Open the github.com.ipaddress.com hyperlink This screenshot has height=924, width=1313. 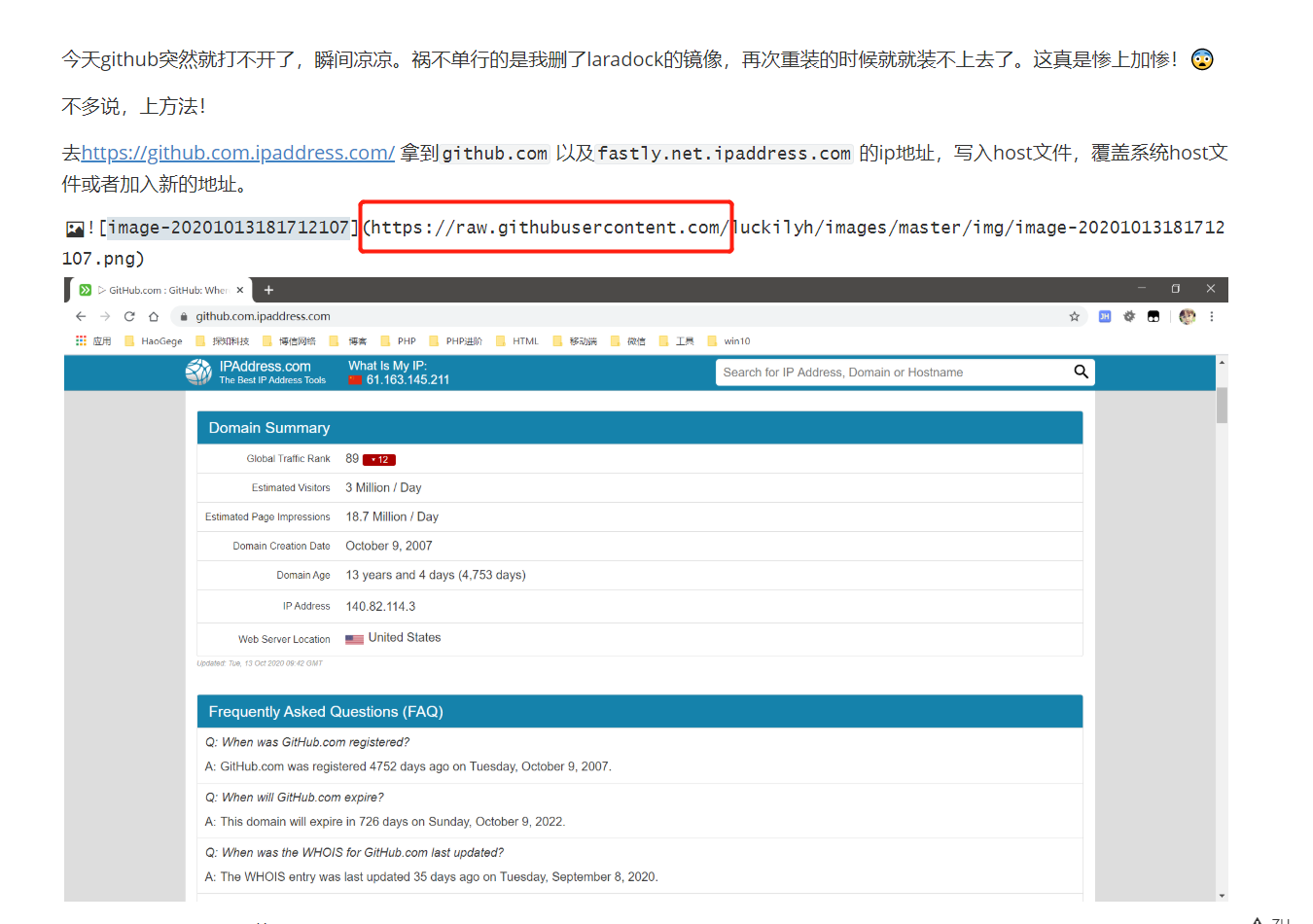237,153
